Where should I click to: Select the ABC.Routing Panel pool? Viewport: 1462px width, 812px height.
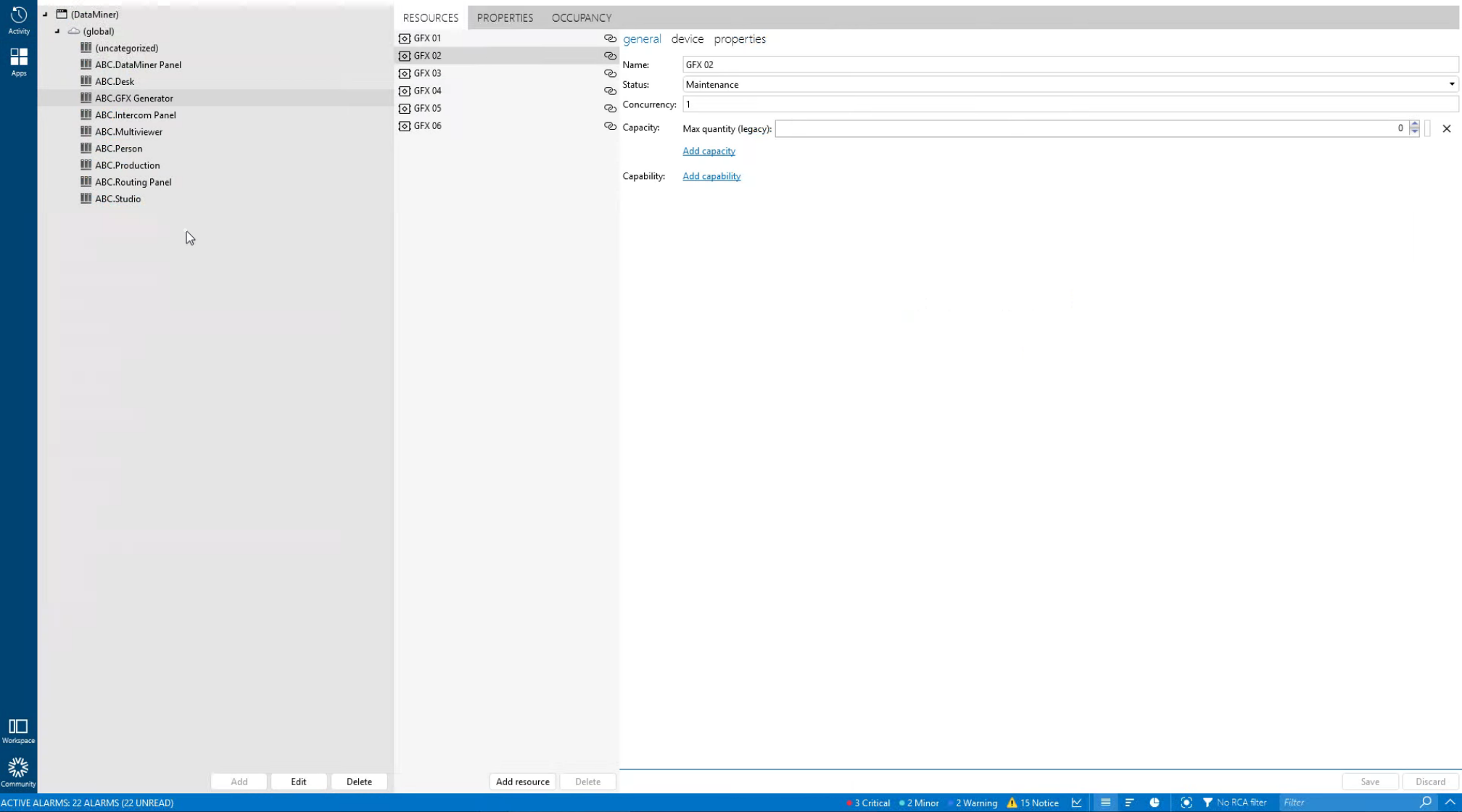coord(133,182)
